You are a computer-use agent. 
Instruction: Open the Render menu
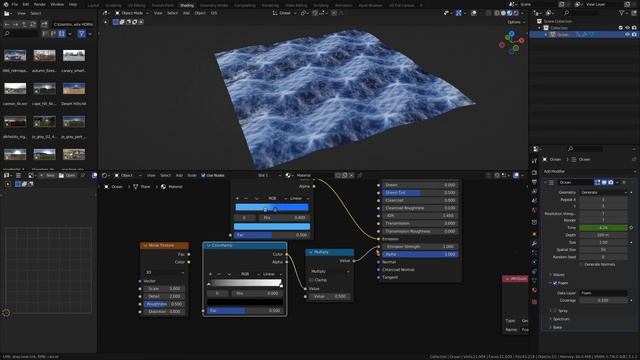tap(40, 4)
